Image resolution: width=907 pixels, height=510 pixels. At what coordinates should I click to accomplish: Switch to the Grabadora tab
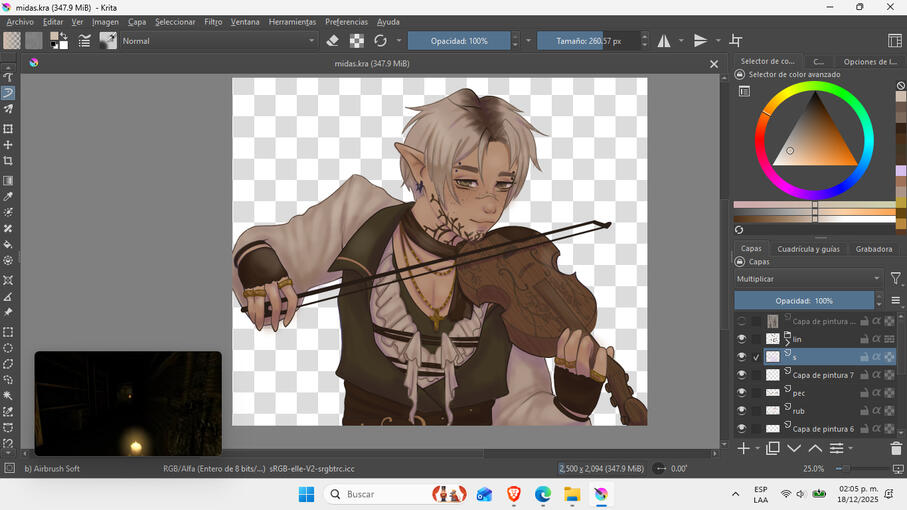tap(873, 249)
